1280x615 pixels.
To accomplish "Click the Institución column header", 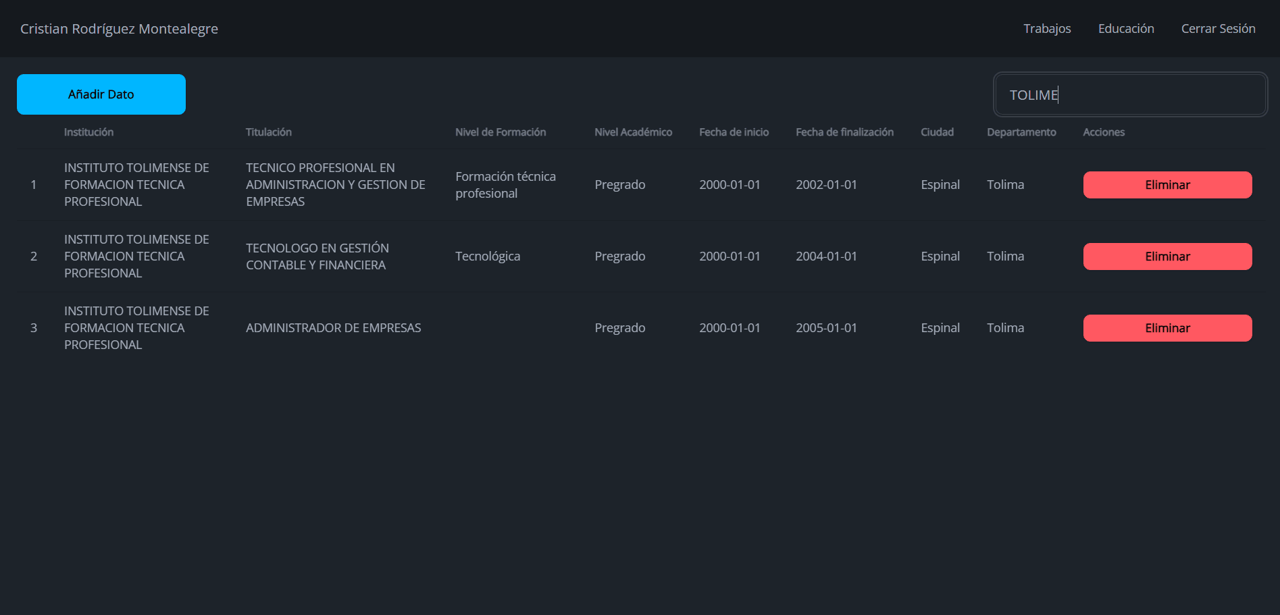I will [x=89, y=132].
